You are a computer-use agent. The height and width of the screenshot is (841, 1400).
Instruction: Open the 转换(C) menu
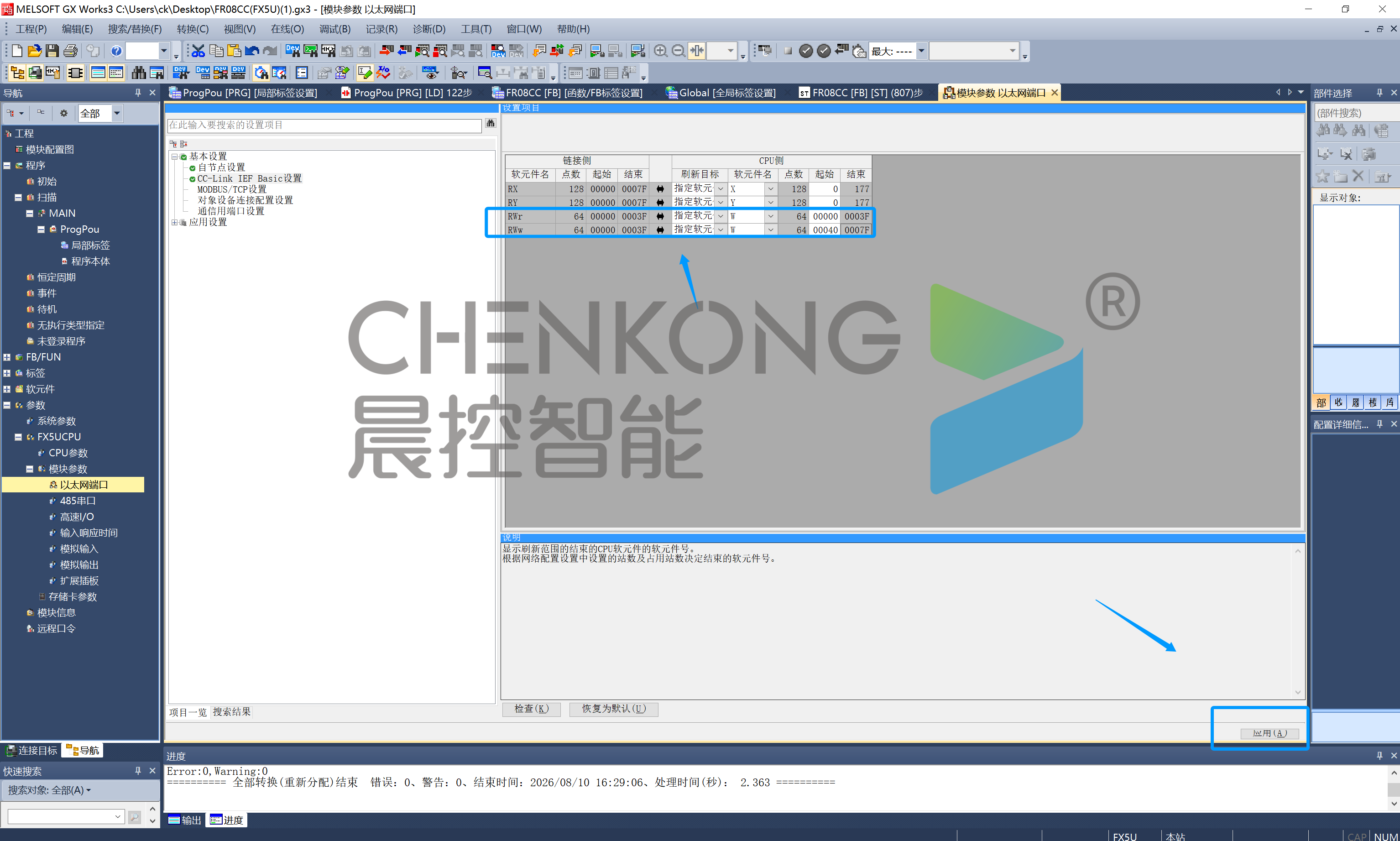click(x=193, y=29)
